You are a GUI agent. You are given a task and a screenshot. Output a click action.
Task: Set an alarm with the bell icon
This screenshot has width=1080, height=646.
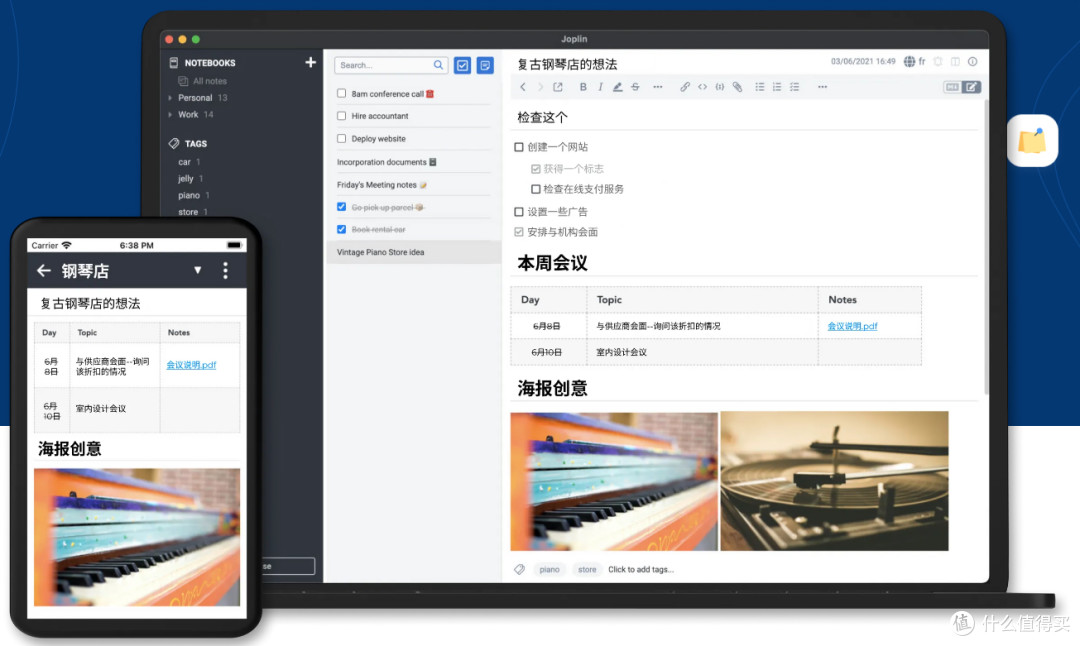(938, 61)
